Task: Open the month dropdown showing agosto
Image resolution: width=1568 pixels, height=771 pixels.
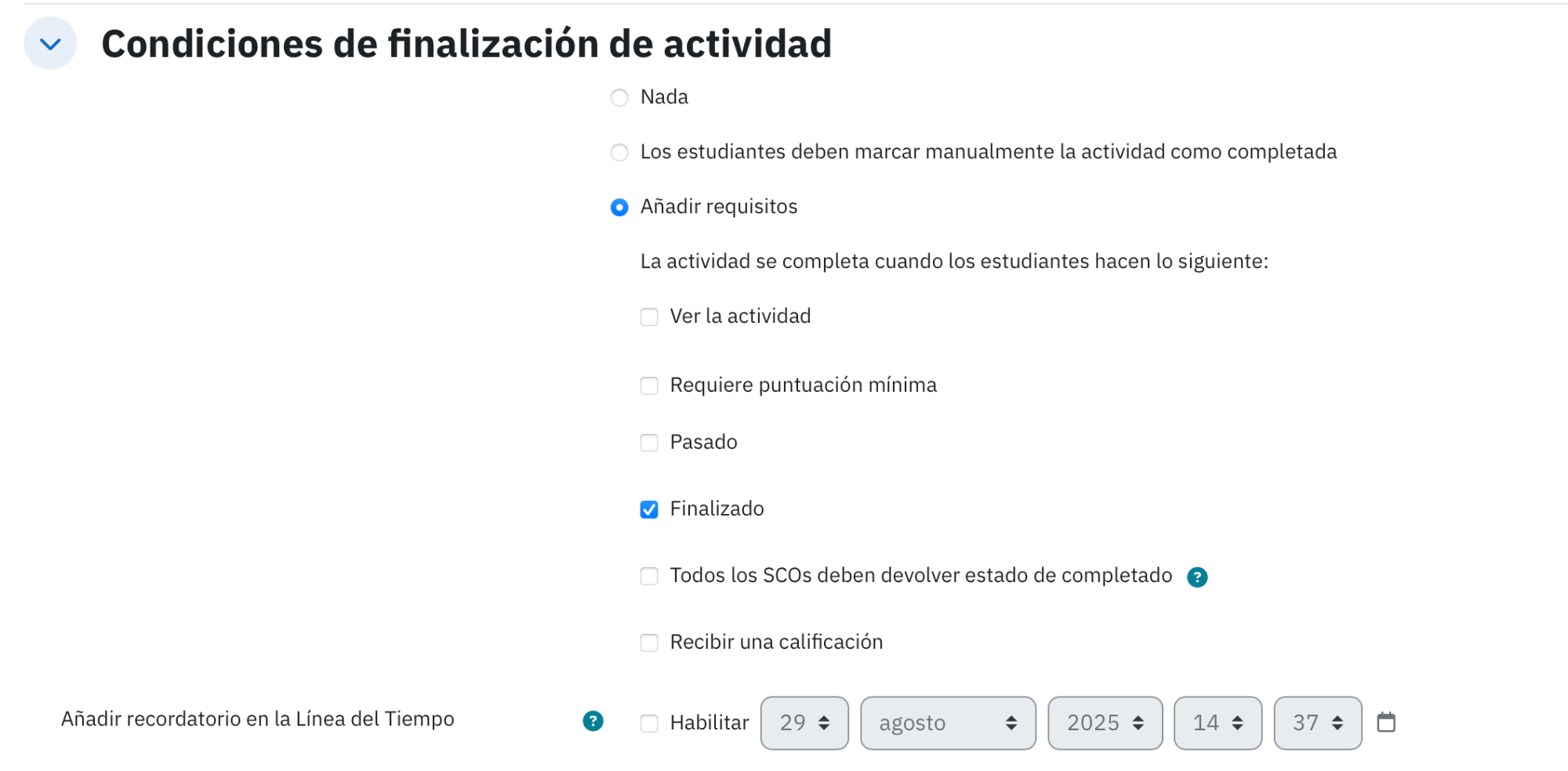Action: 948,723
